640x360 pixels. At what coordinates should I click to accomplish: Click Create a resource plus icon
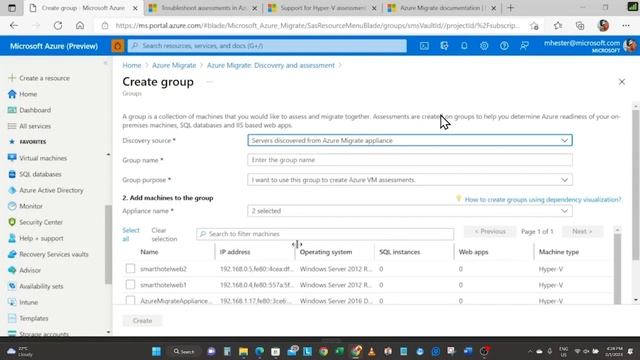click(x=12, y=78)
